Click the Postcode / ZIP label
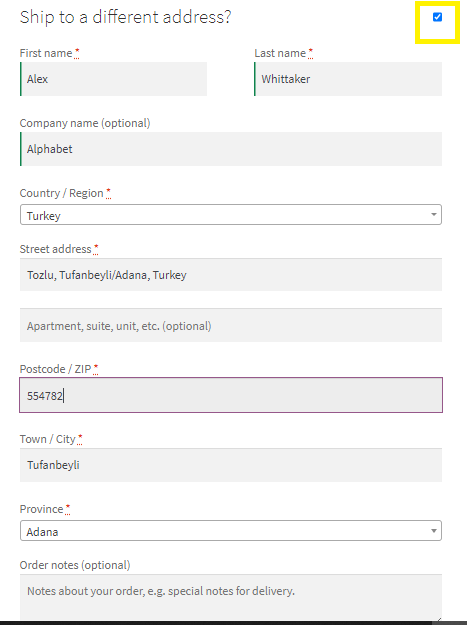 coord(55,369)
